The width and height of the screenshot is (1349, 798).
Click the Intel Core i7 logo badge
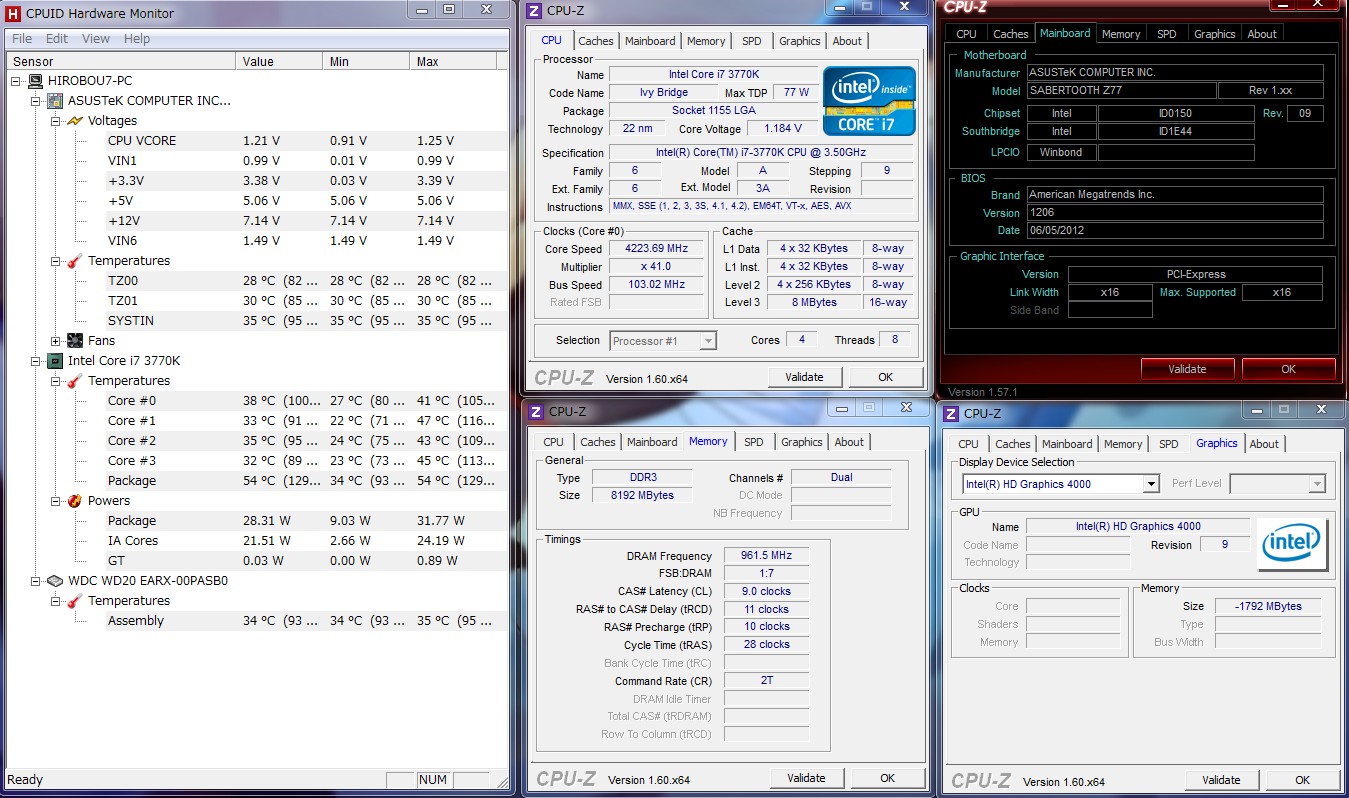pyautogui.click(x=868, y=101)
